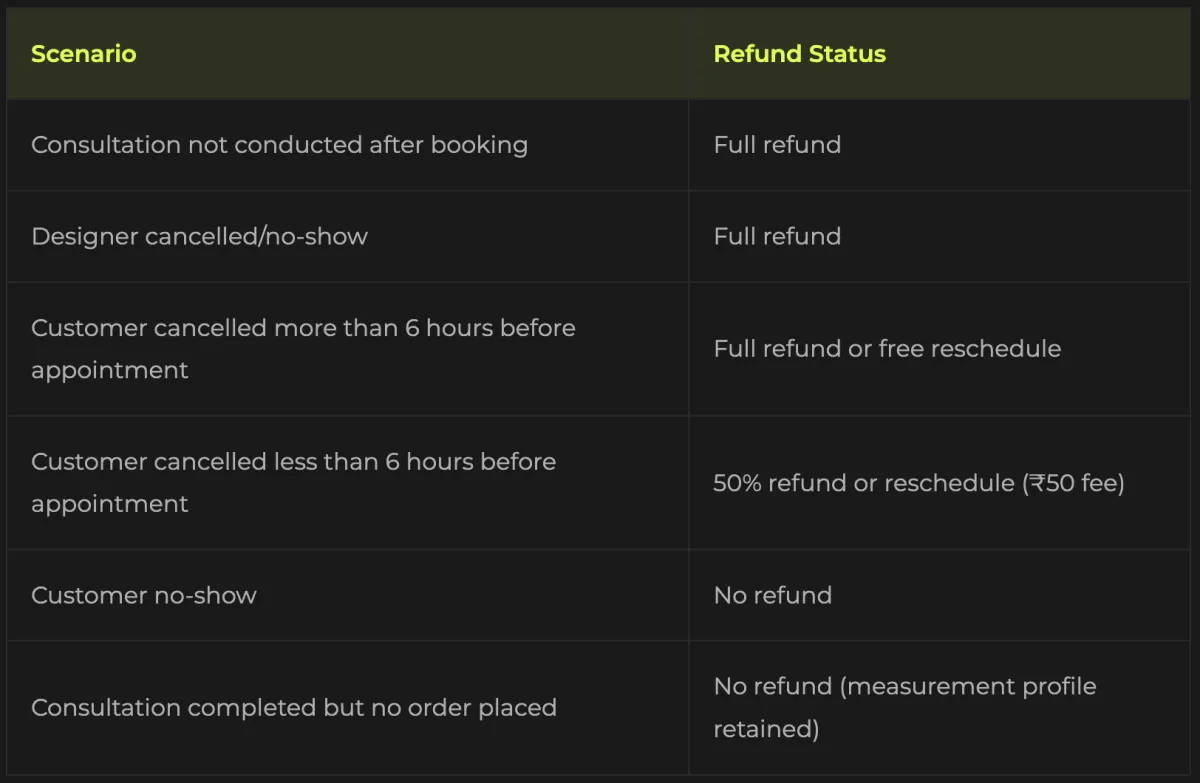Click the '(₹50 fee)' text

pos(1073,483)
